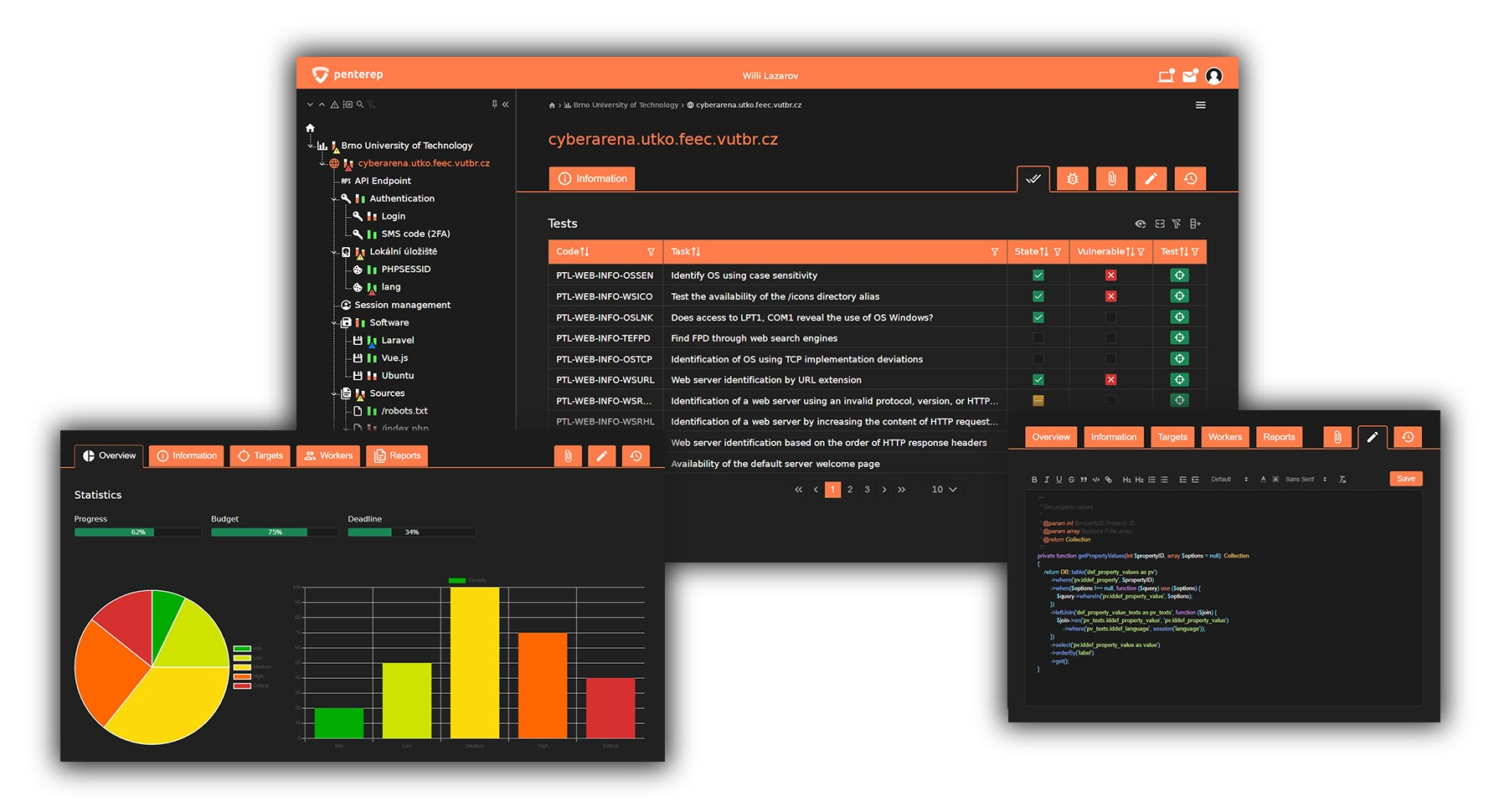
Task: Click the attachment paperclip icon
Action: pyautogui.click(x=1111, y=178)
